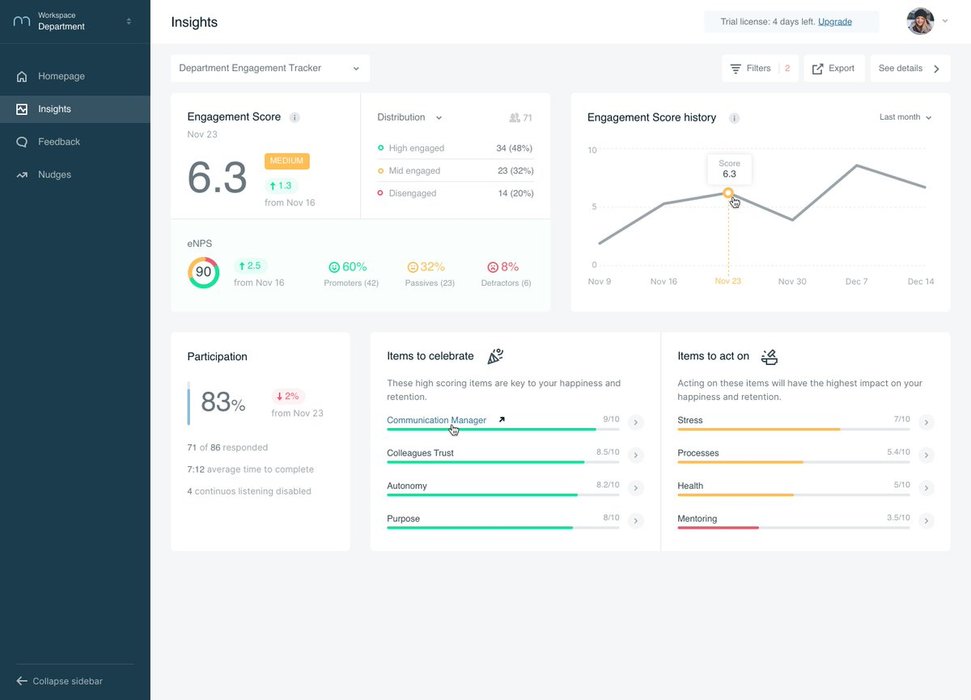This screenshot has width=971, height=700.
Task: Go to Homepage in sidebar
Action: 61,76
